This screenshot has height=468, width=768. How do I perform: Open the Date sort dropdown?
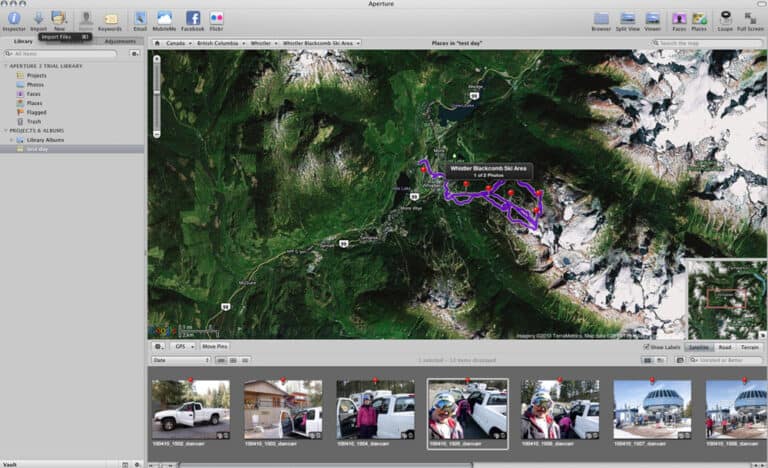pos(181,360)
